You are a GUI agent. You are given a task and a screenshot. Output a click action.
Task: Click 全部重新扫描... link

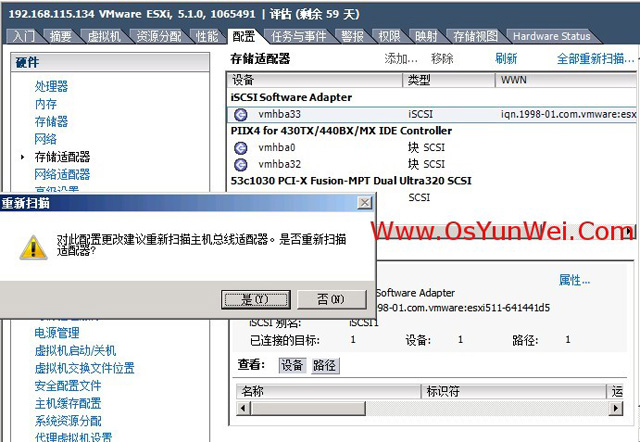click(x=596, y=59)
